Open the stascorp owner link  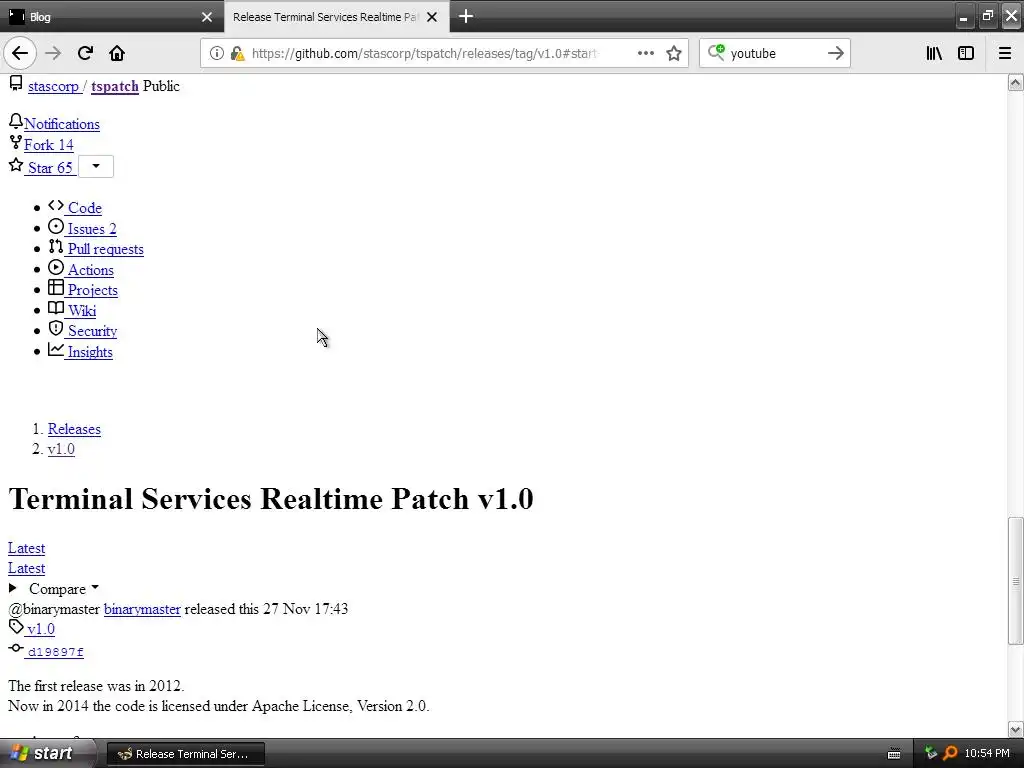pyautogui.click(x=53, y=86)
